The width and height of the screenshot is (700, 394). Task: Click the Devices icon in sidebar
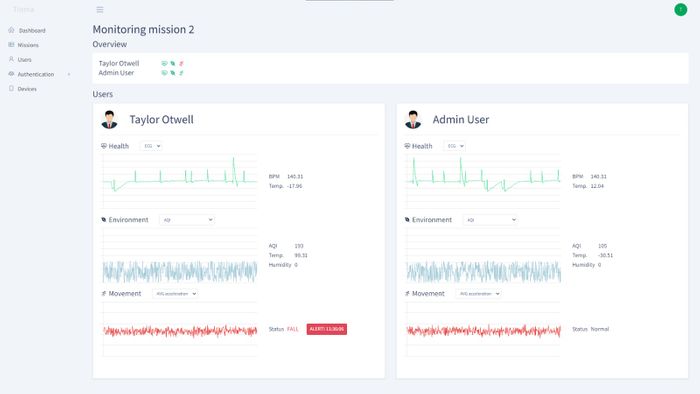pyautogui.click(x=12, y=88)
